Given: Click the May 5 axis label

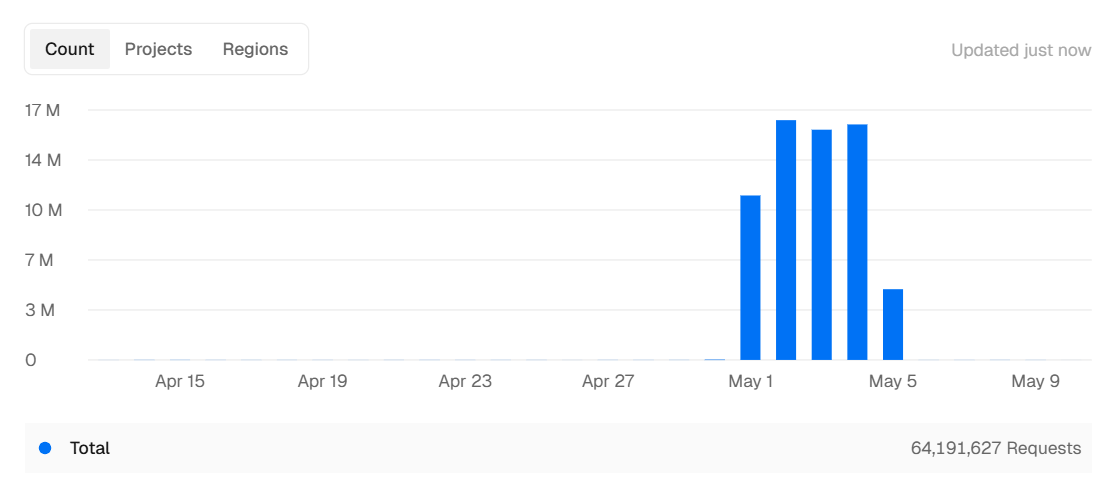Looking at the screenshot, I should 893,381.
